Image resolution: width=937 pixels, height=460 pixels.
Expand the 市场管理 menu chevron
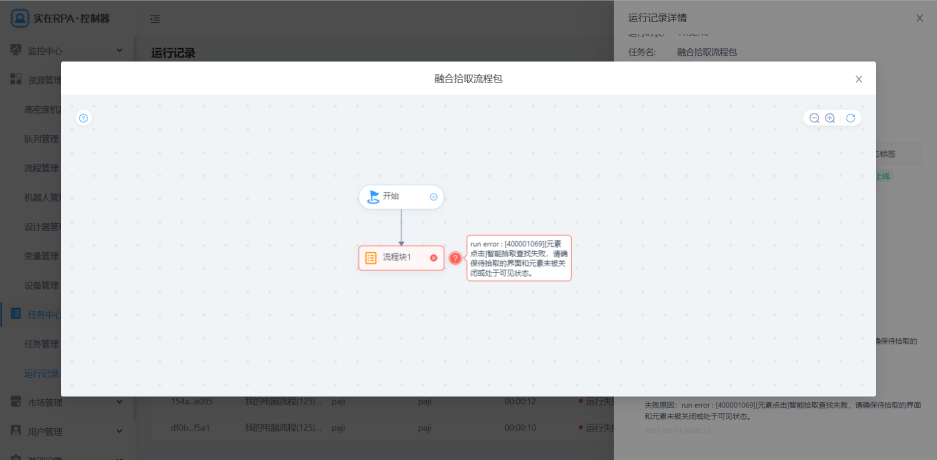[119, 402]
